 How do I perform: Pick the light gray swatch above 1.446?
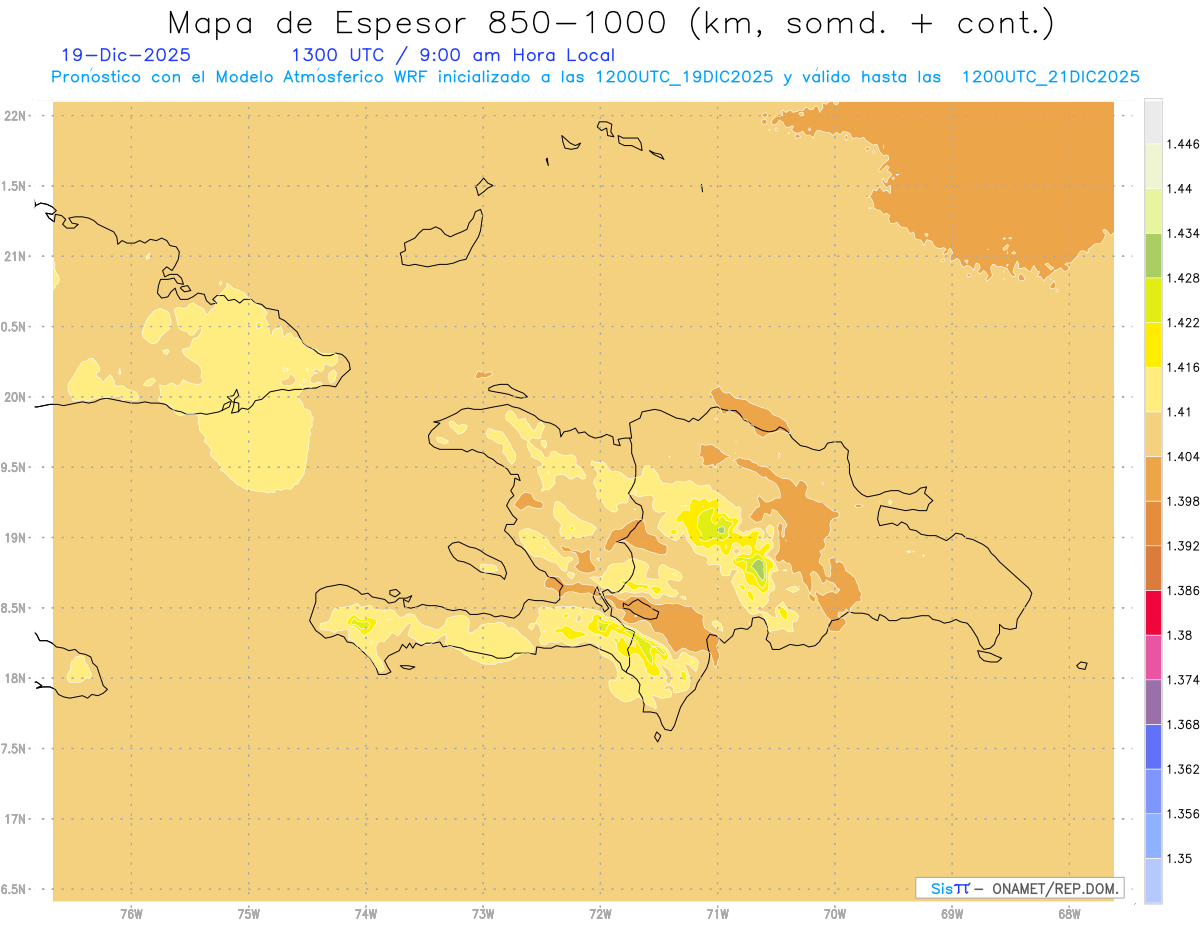(1153, 121)
